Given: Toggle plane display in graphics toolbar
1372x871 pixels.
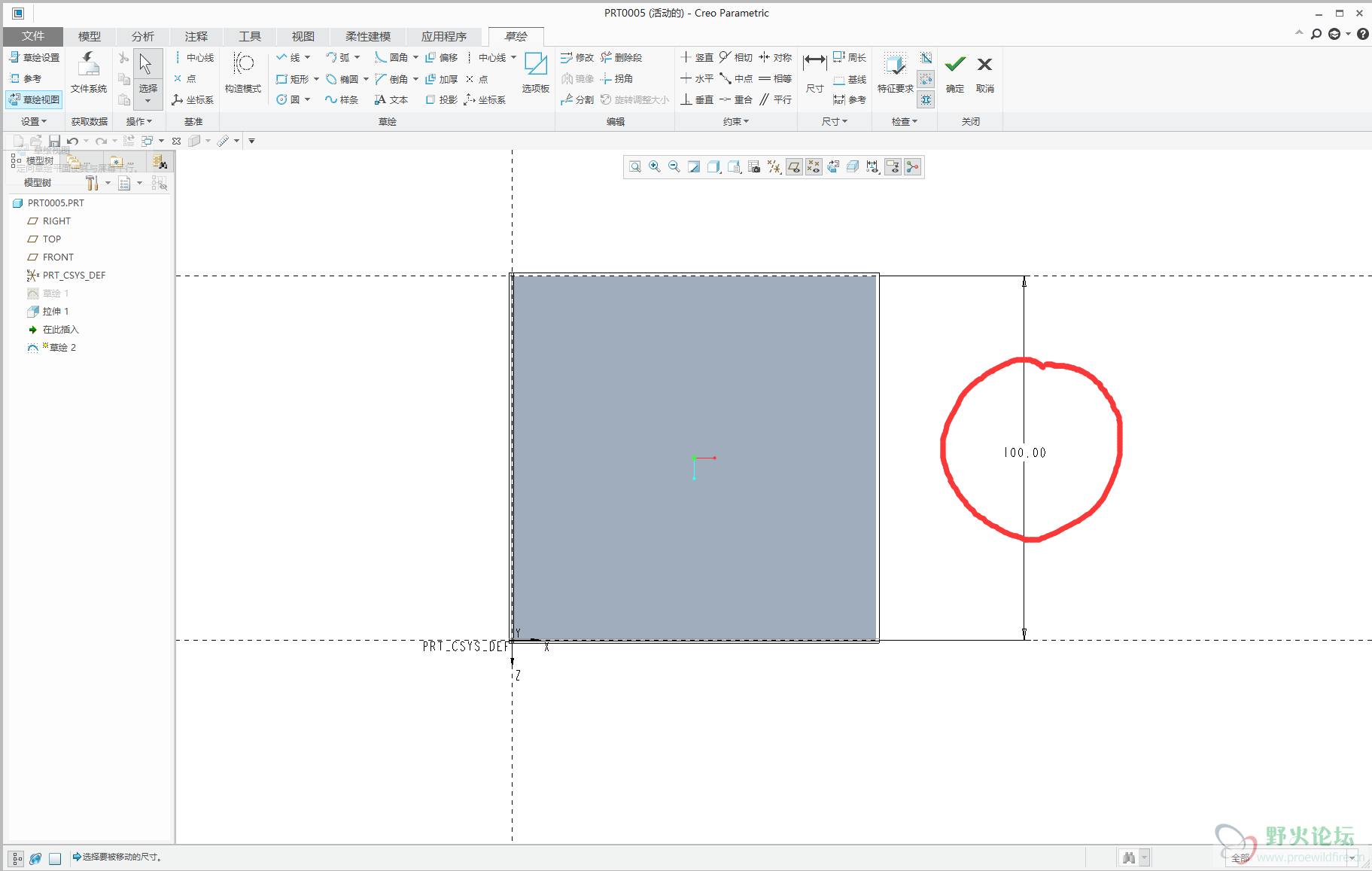Looking at the screenshot, I should click(x=794, y=167).
